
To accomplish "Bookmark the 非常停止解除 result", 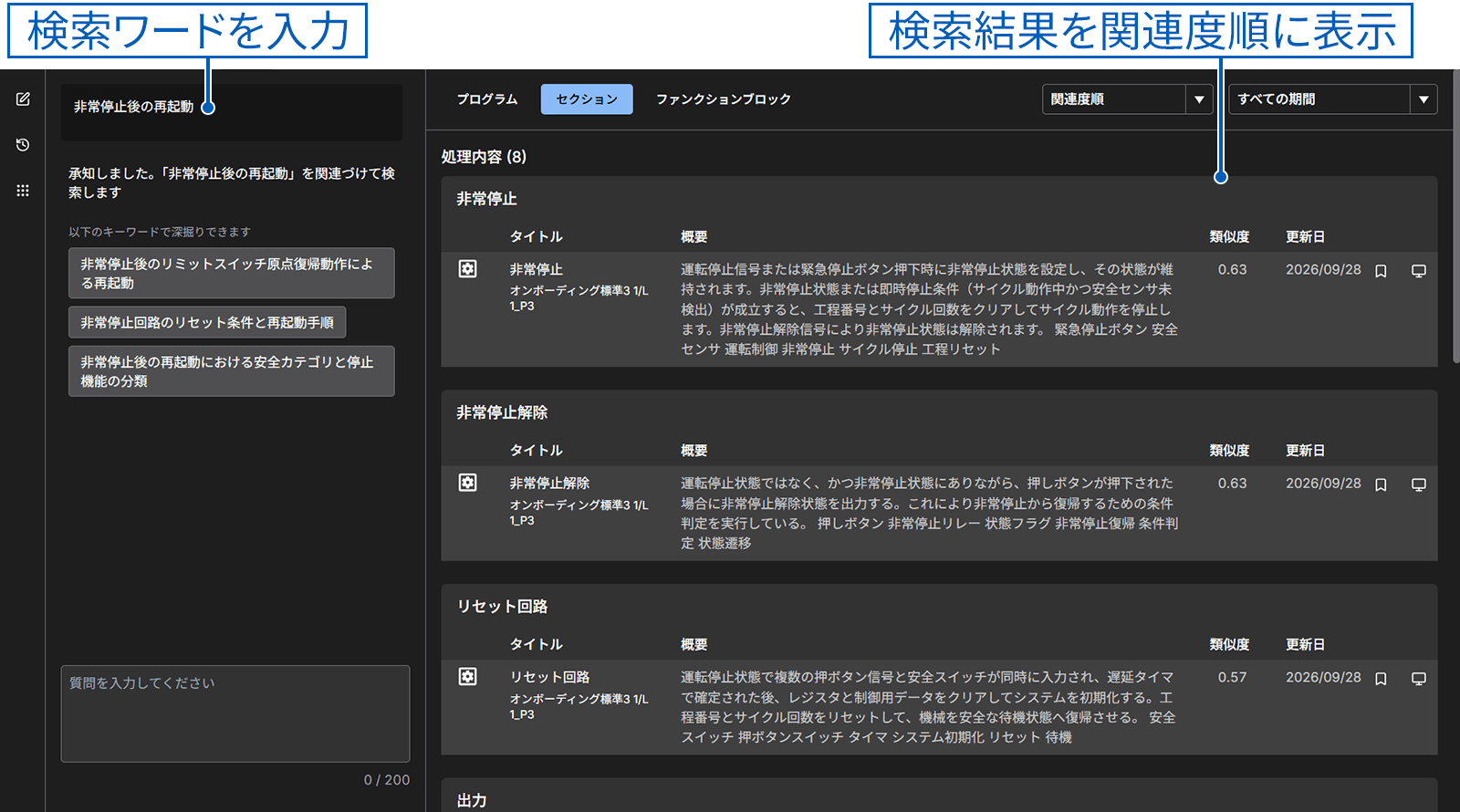I will [1381, 484].
